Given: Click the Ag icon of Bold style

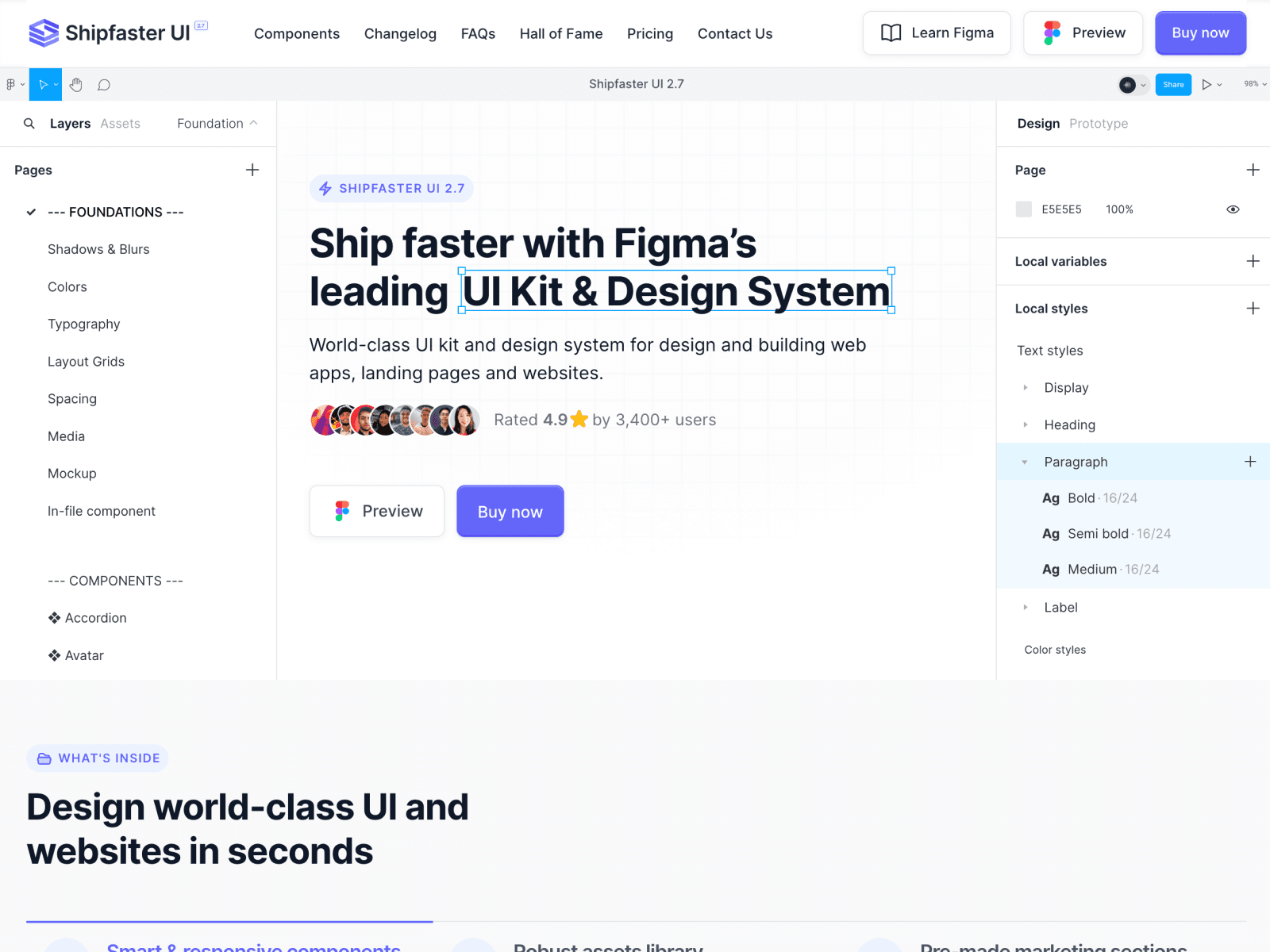Looking at the screenshot, I should pyautogui.click(x=1051, y=498).
